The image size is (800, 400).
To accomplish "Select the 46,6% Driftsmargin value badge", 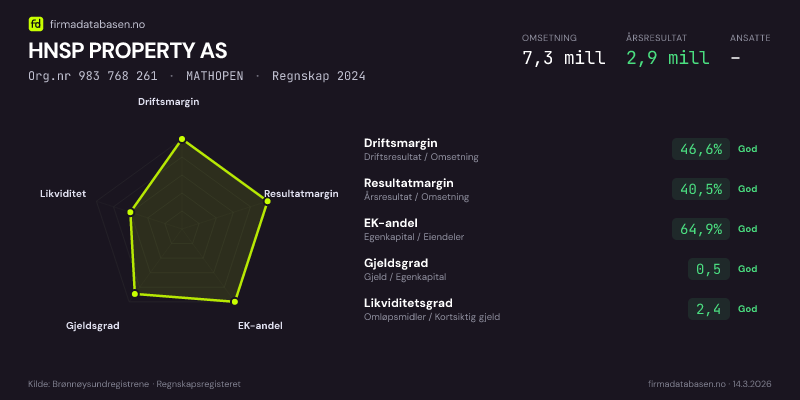I will [x=701, y=149].
